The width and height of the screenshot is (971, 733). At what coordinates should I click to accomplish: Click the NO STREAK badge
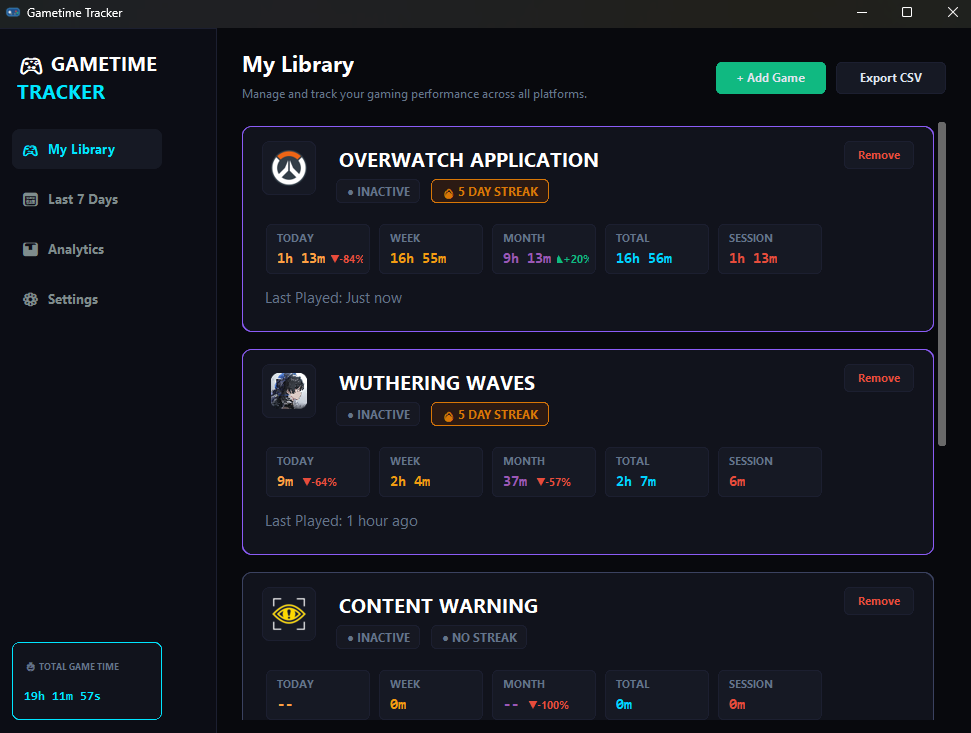click(x=479, y=637)
